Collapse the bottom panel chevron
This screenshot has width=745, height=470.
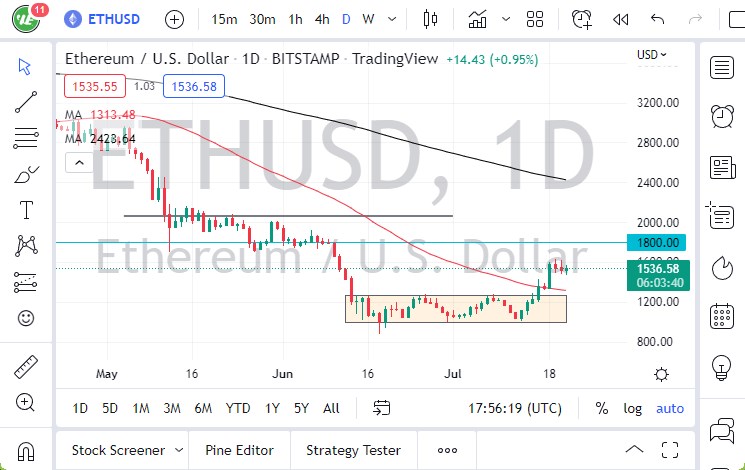click(634, 450)
